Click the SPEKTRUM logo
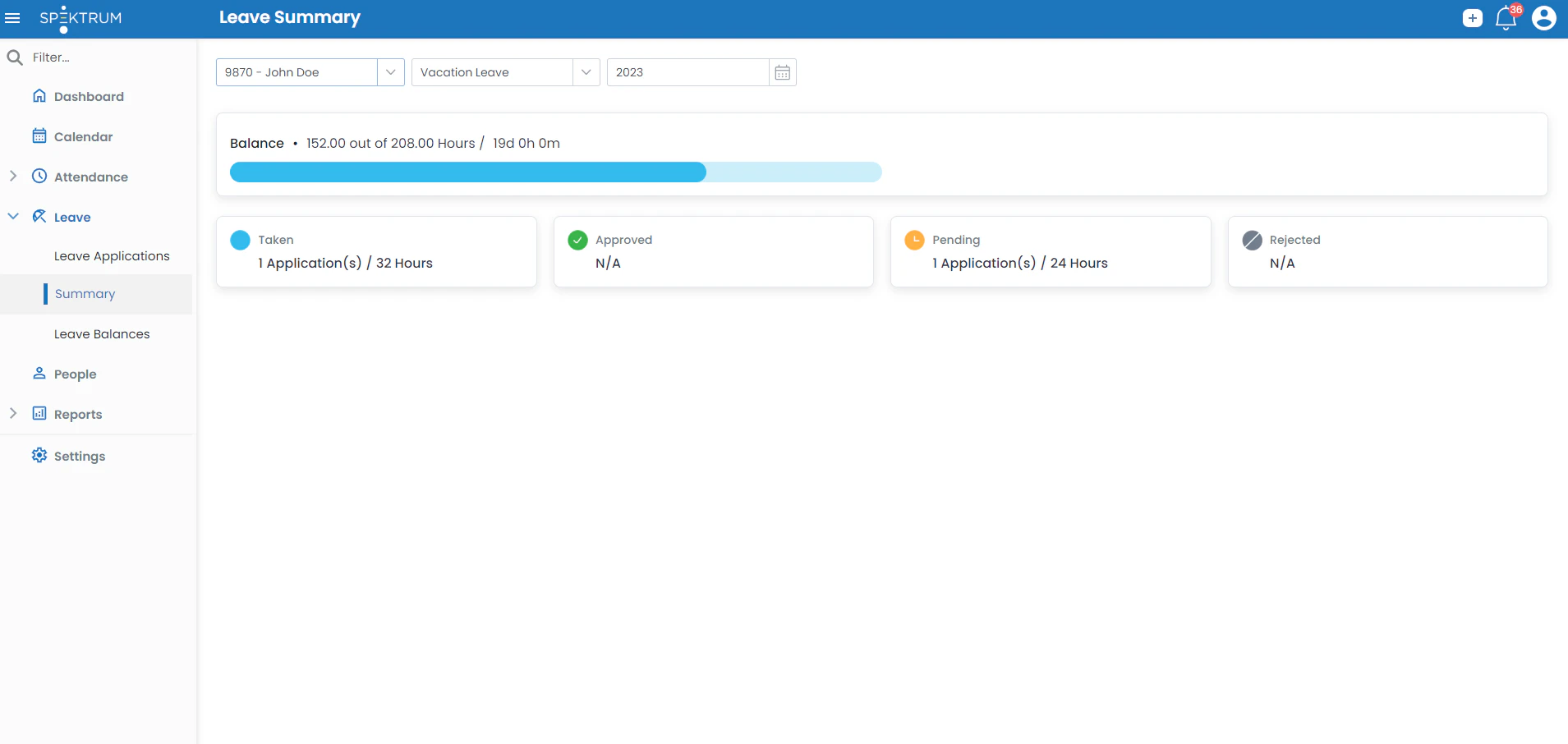The image size is (1568, 744). (80, 17)
